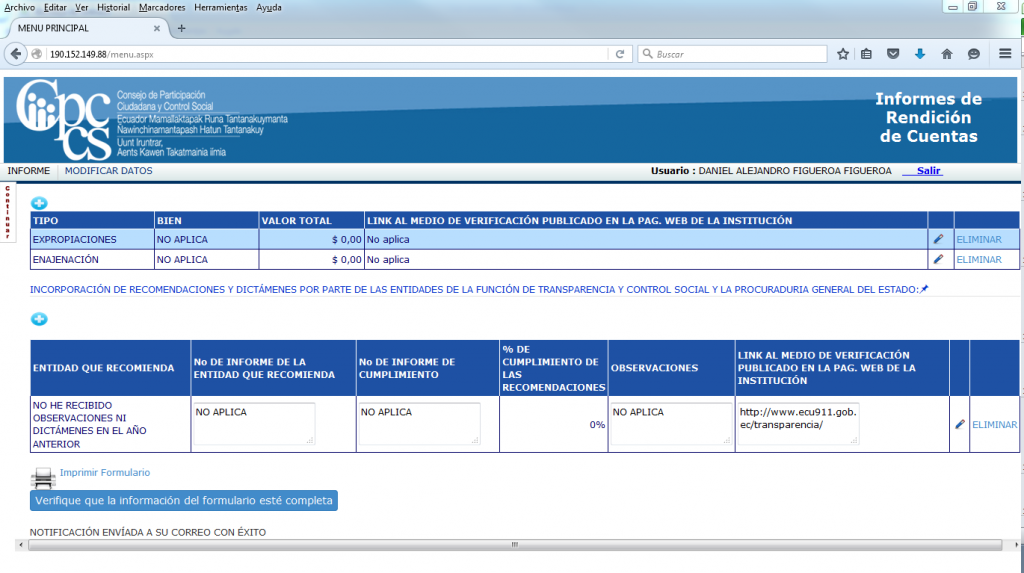Reload the page using refresh button
This screenshot has width=1024, height=573.
pos(620,54)
